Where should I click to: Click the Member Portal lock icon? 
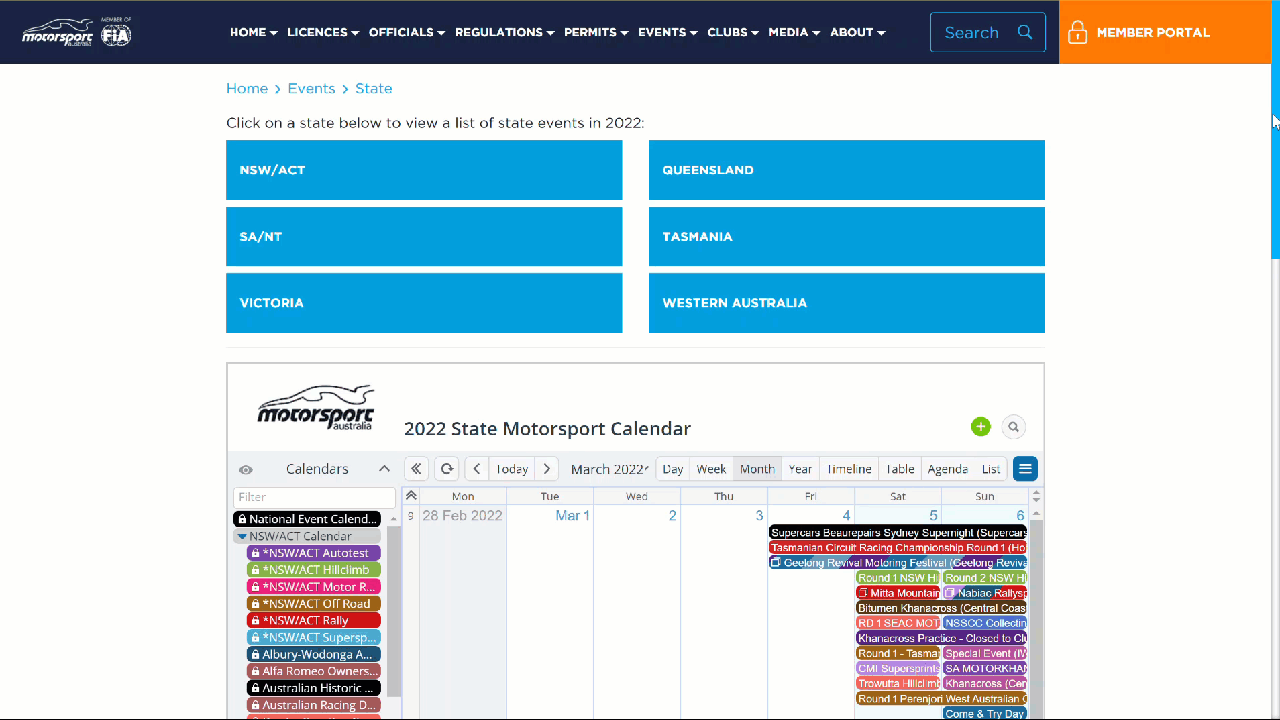point(1077,33)
